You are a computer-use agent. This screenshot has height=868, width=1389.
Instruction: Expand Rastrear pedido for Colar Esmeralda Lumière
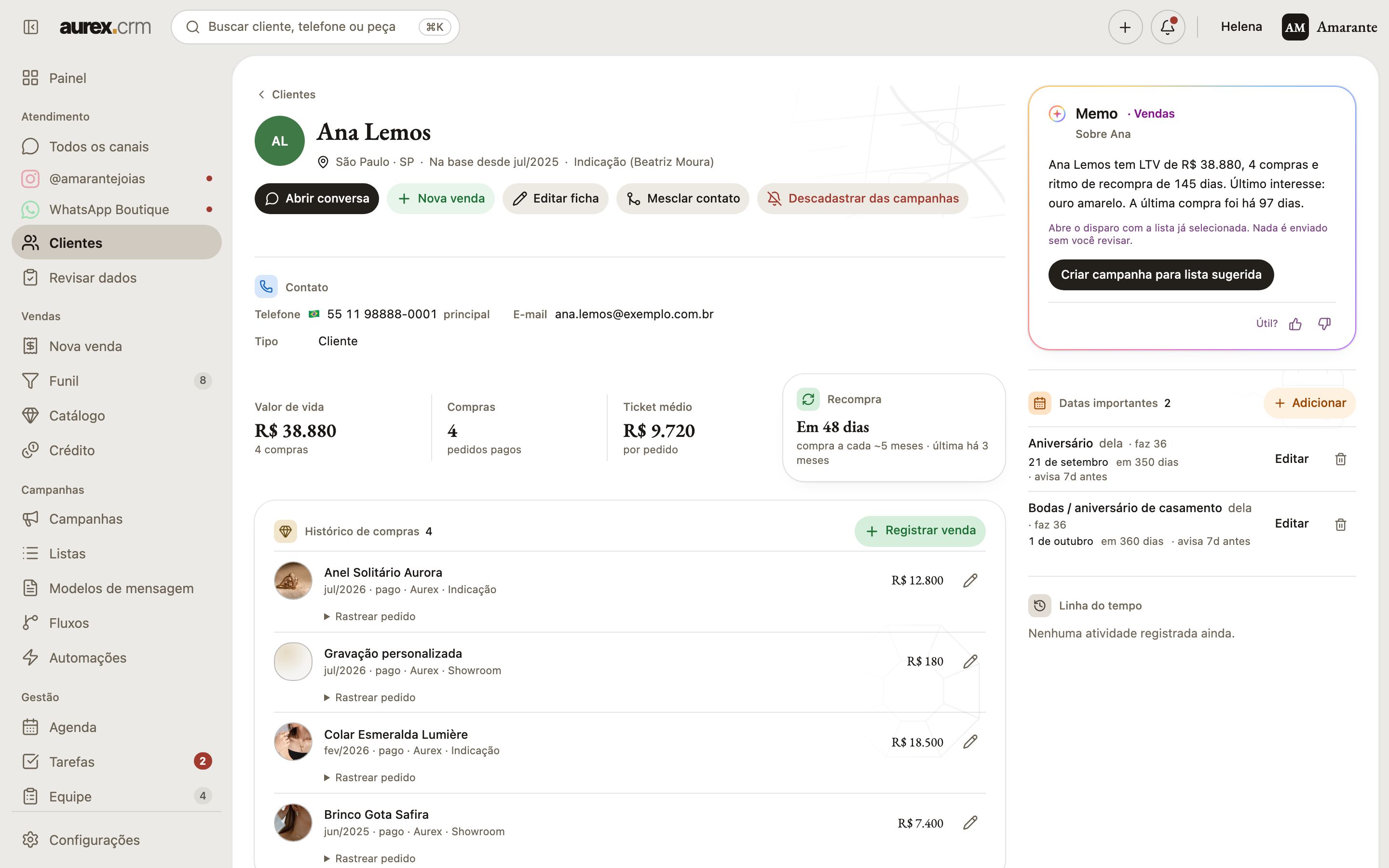tap(369, 777)
